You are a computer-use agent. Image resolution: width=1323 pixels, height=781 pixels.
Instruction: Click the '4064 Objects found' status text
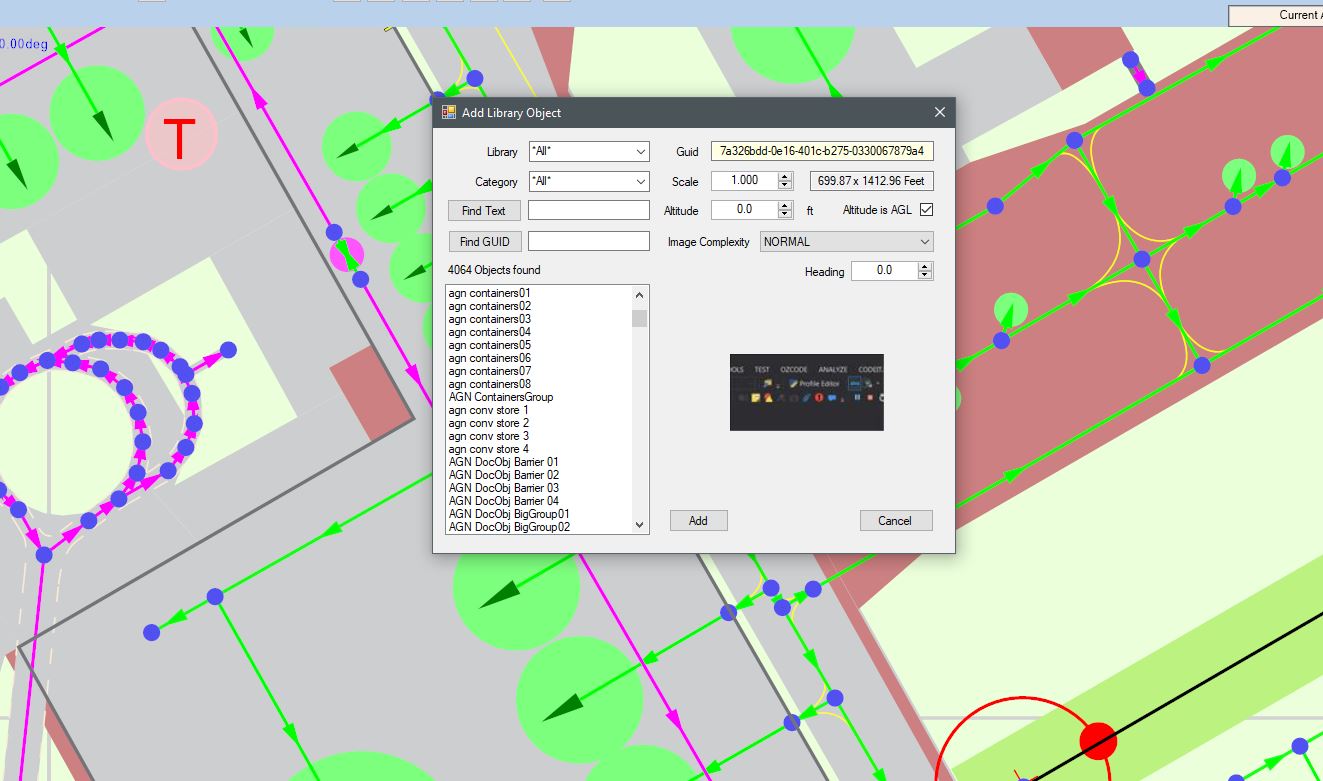[494, 270]
